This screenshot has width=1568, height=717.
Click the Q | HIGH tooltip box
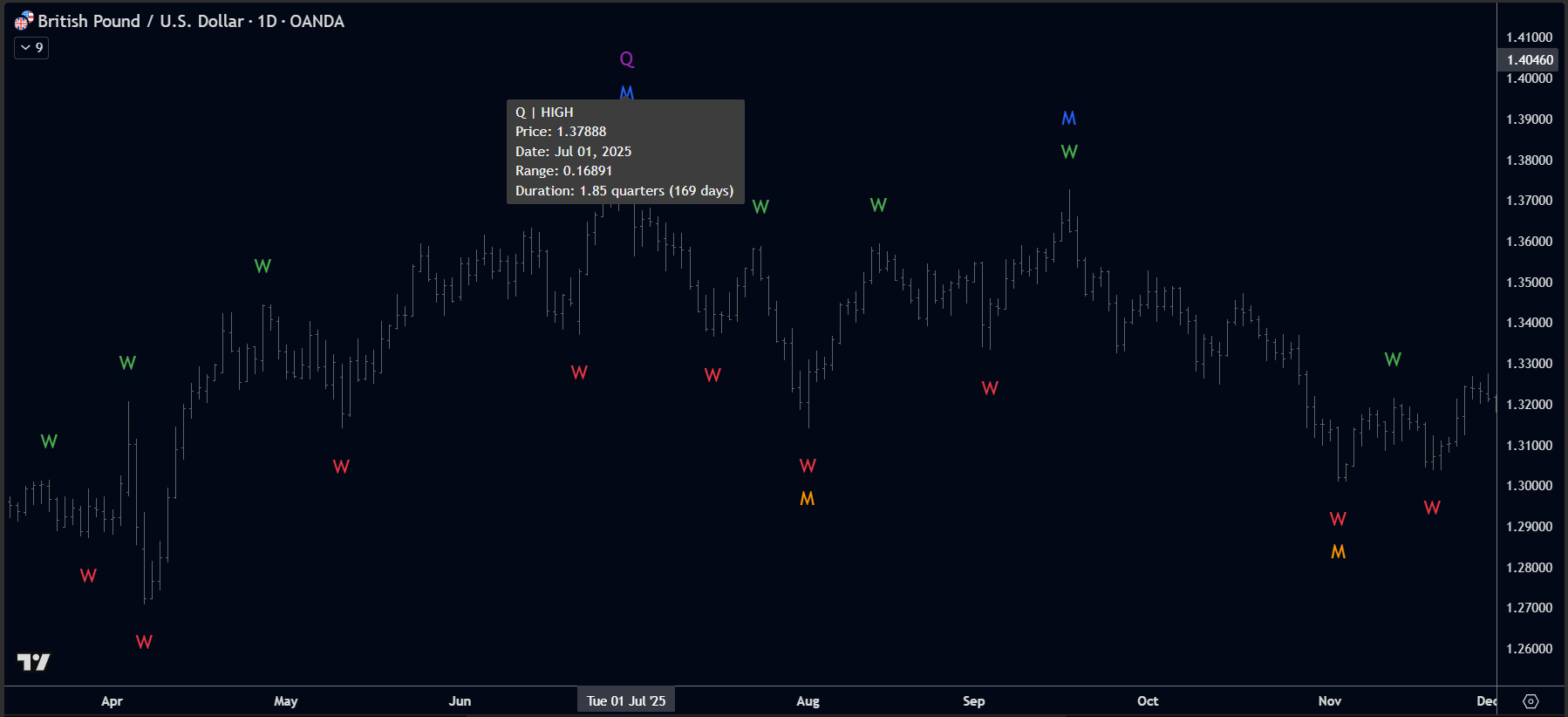(x=625, y=152)
